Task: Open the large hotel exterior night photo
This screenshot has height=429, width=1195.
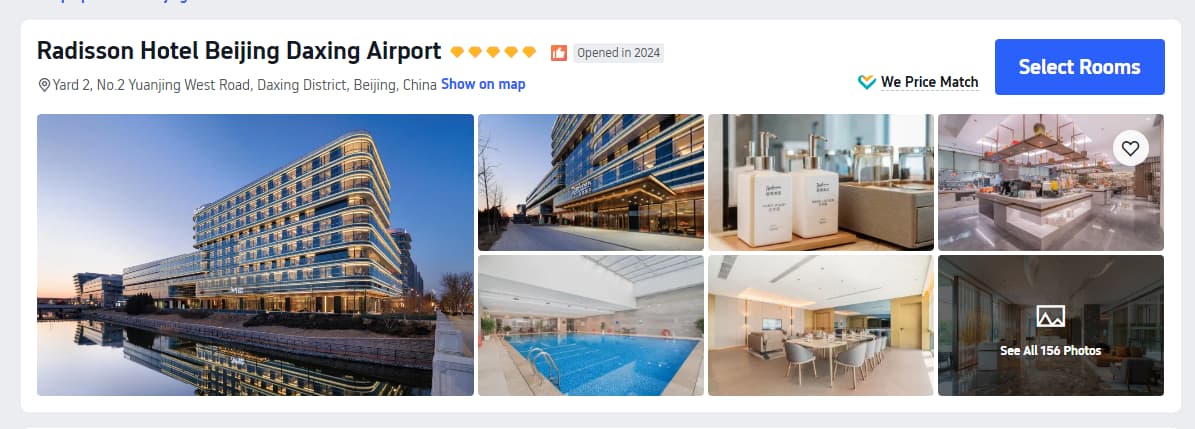Action: [255, 255]
